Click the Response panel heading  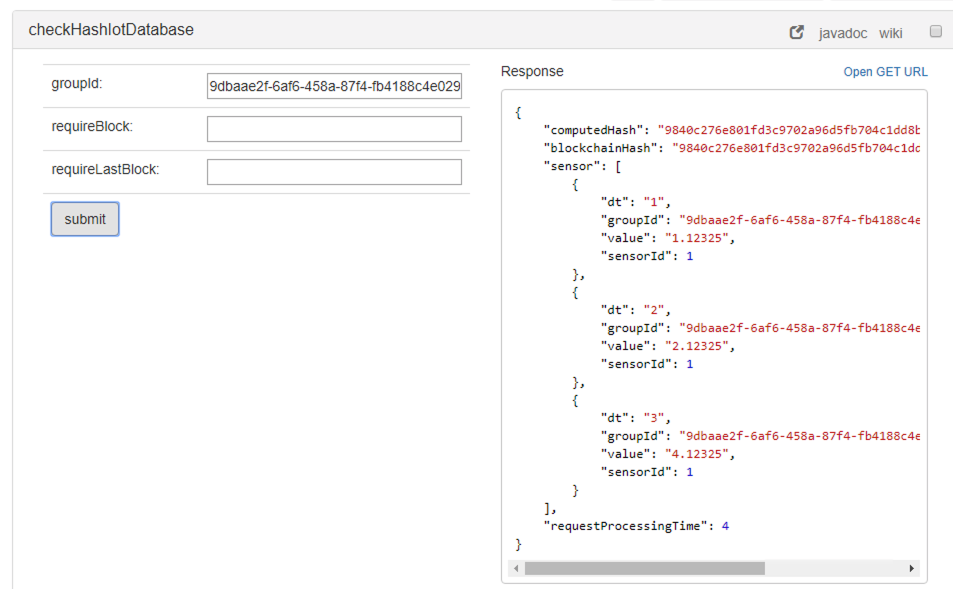pyautogui.click(x=530, y=71)
